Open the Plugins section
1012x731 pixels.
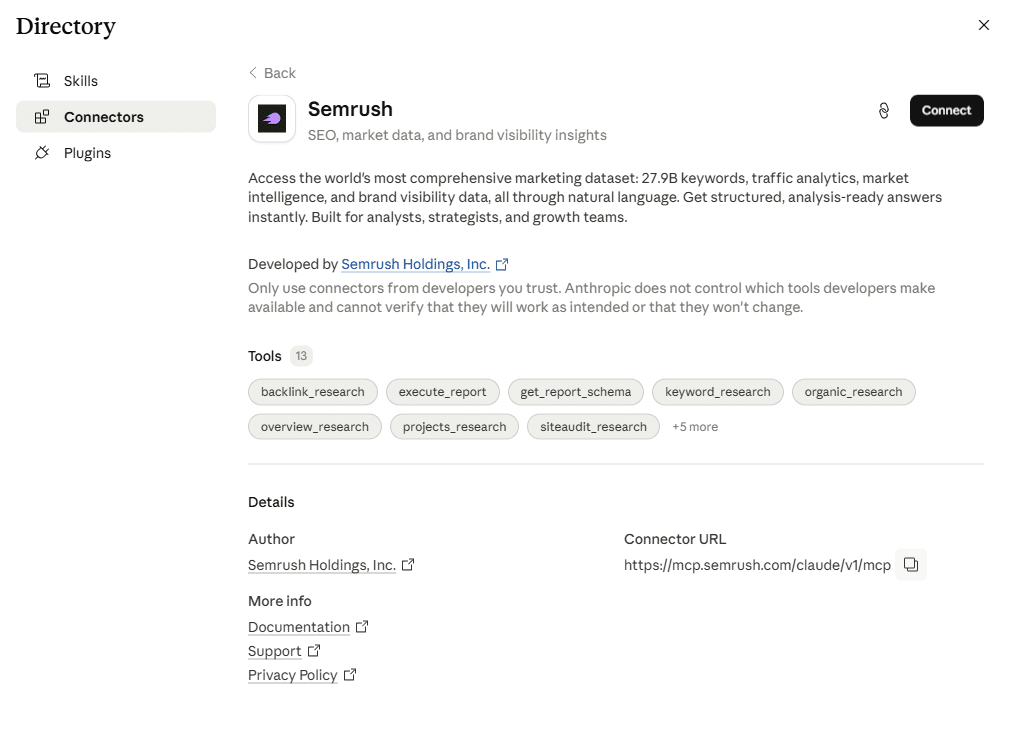(x=116, y=153)
